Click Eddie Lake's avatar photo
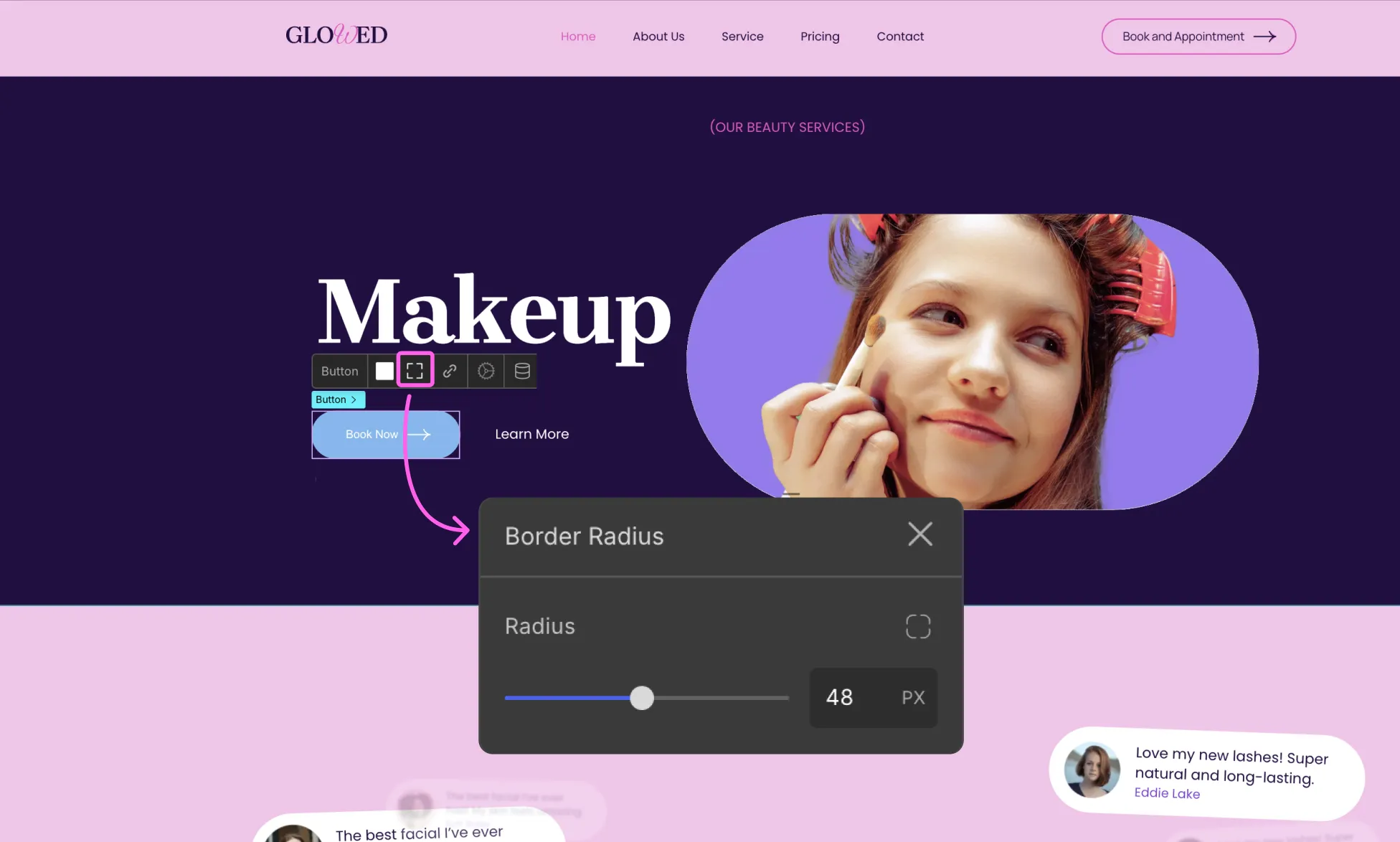 (1092, 770)
